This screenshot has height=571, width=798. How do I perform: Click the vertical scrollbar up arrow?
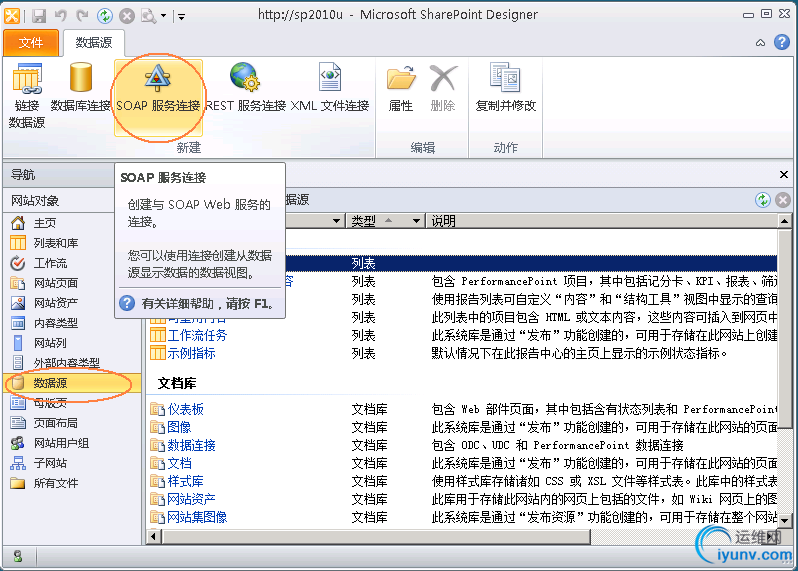coord(784,221)
